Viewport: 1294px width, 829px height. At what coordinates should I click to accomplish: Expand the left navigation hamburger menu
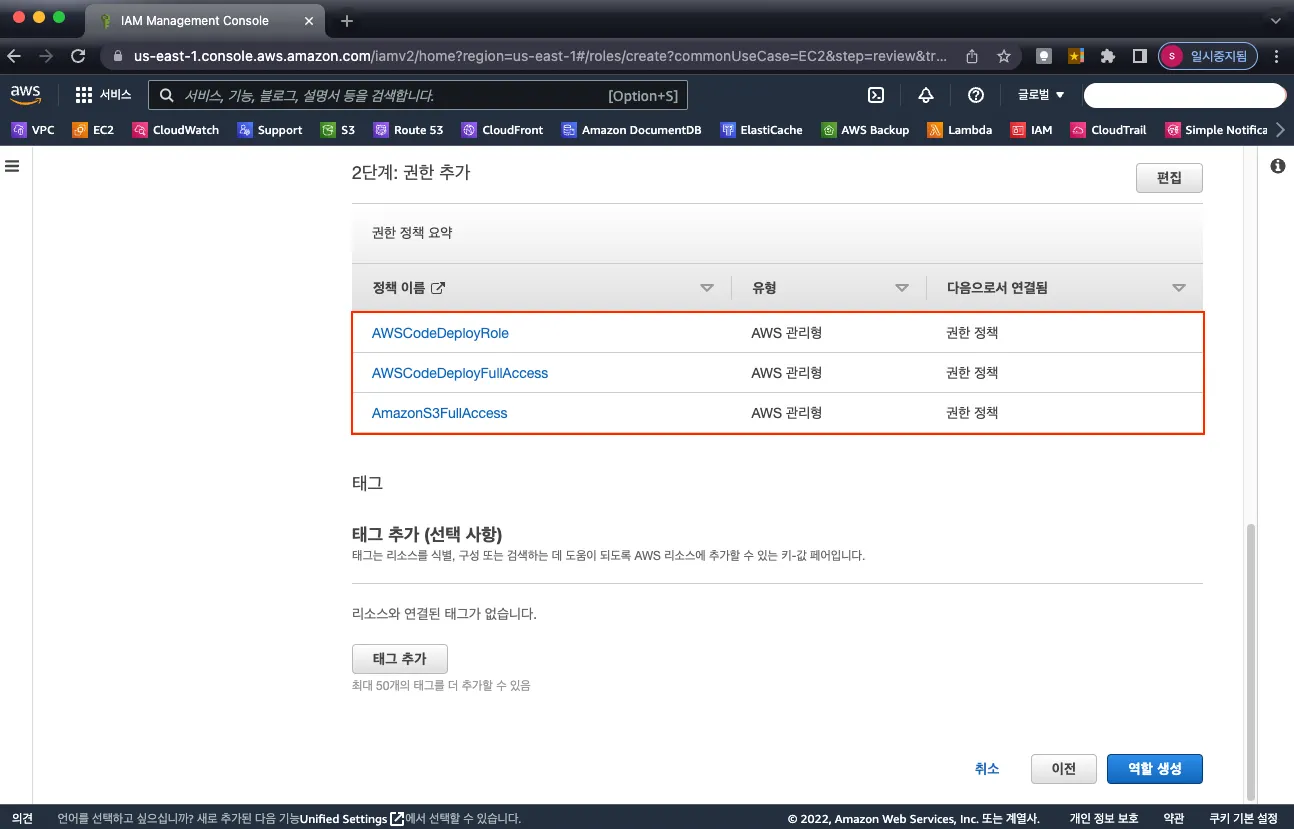click(x=13, y=166)
